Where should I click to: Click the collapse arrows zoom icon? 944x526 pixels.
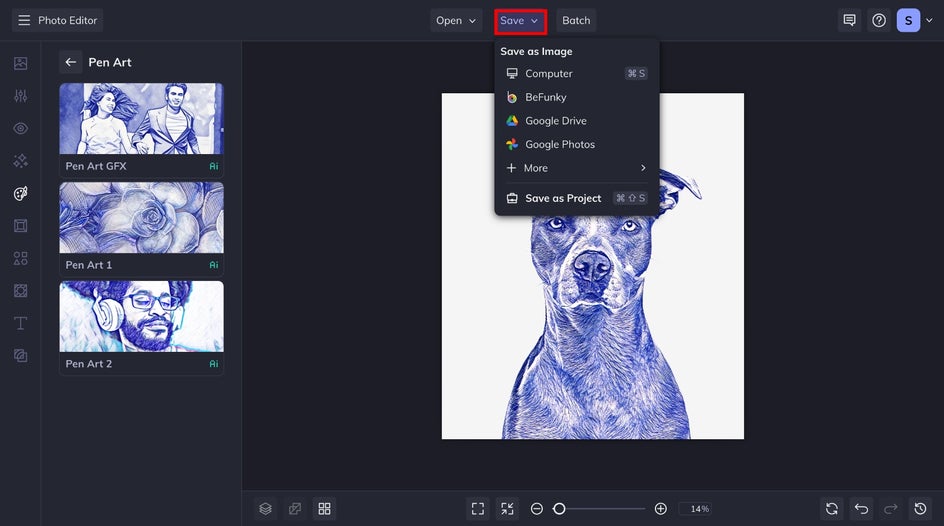508,509
